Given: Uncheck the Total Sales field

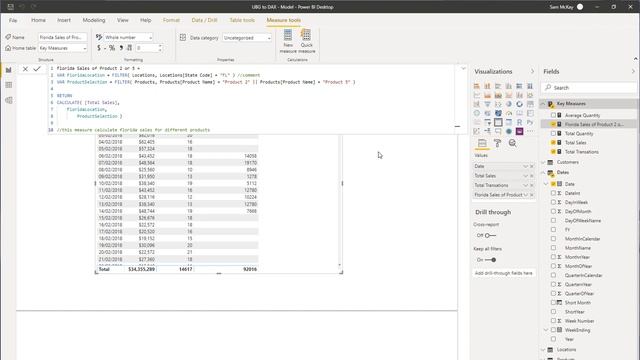Looking at the screenshot, I should (x=553, y=142).
